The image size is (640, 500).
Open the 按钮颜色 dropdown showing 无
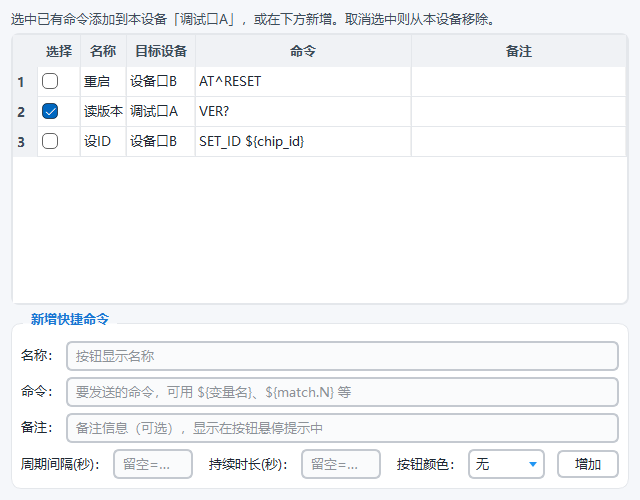[506, 464]
